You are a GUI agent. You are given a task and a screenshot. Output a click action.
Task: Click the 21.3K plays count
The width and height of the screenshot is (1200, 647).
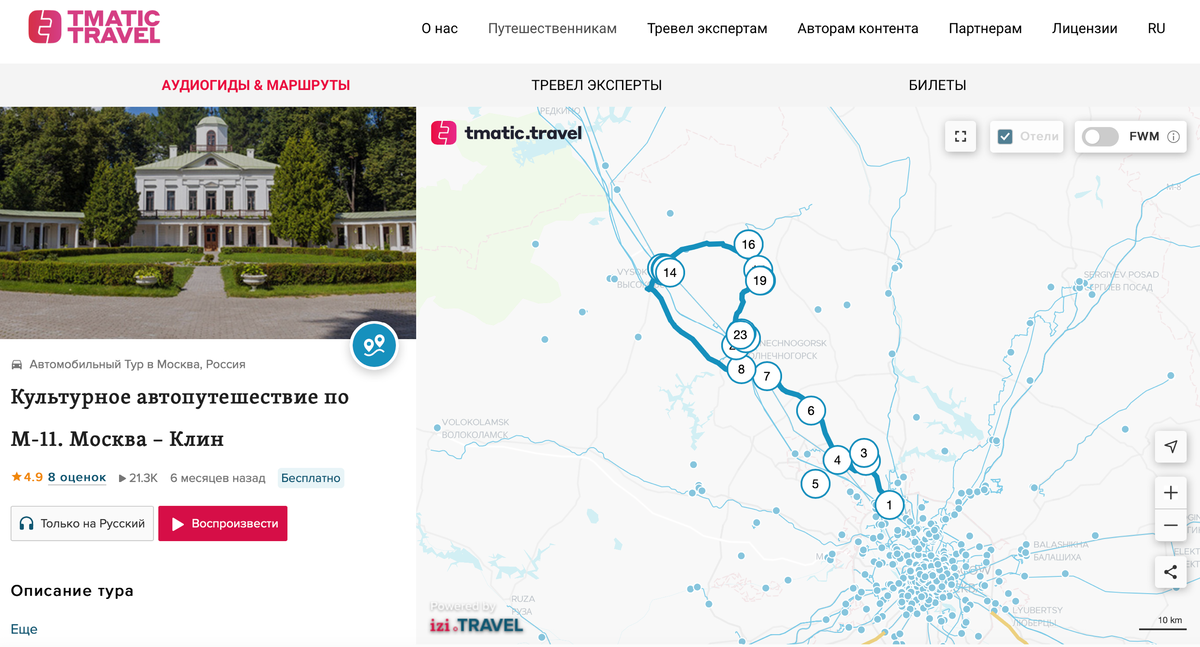pos(138,478)
